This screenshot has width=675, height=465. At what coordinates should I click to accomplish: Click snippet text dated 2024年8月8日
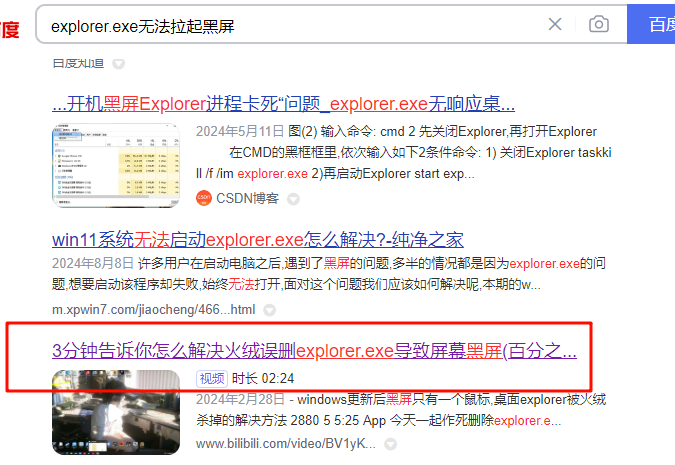329,274
